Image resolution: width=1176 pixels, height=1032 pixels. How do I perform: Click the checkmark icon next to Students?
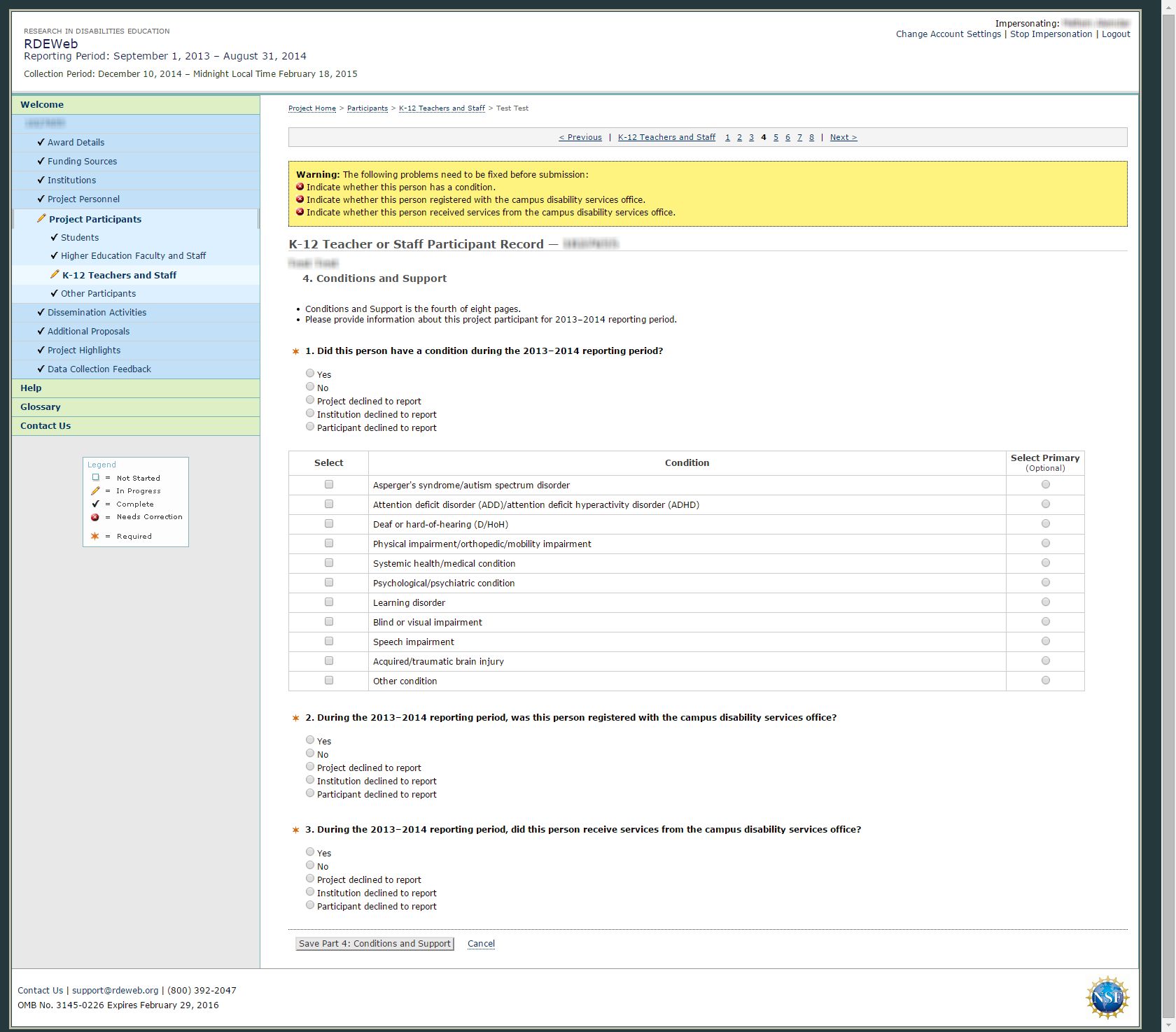[54, 237]
